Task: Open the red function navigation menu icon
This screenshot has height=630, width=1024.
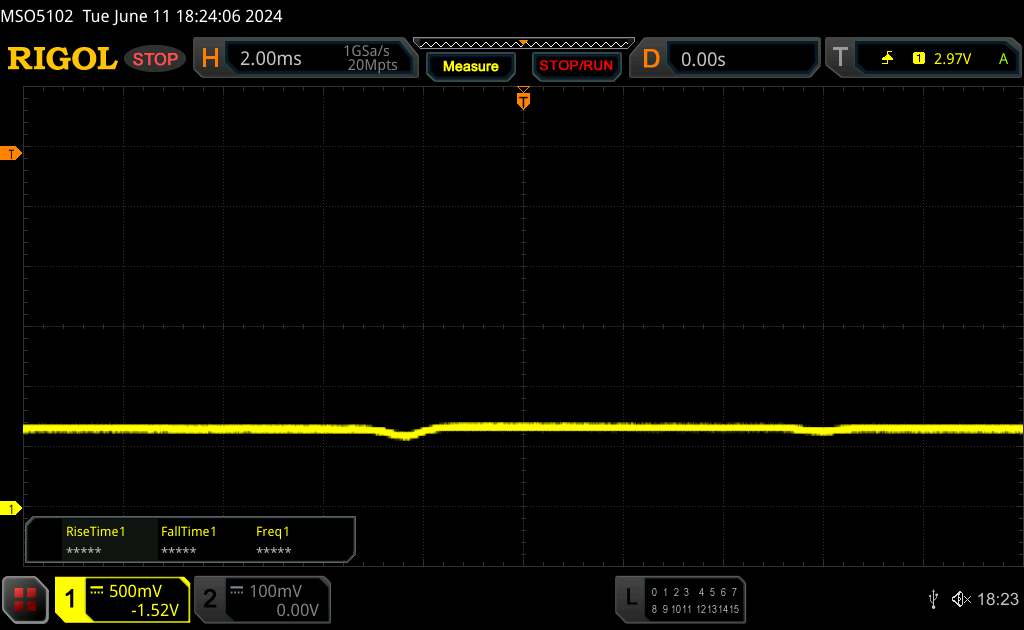Action: (26, 599)
